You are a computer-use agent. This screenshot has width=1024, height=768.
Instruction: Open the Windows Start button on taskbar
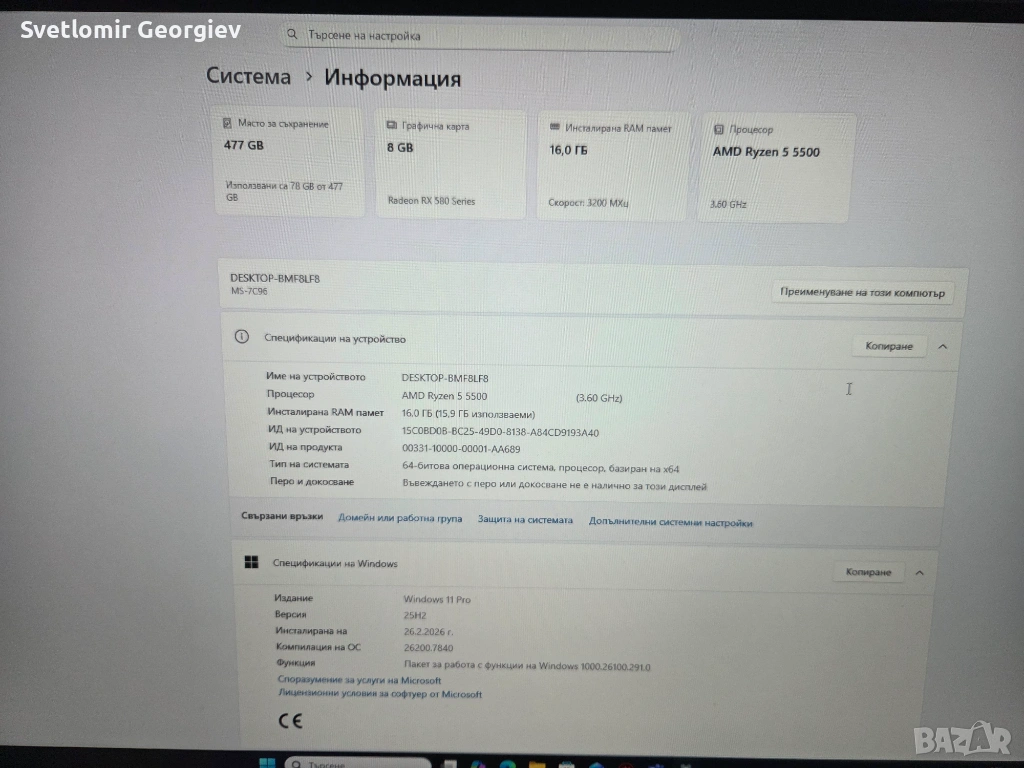[x=267, y=763]
